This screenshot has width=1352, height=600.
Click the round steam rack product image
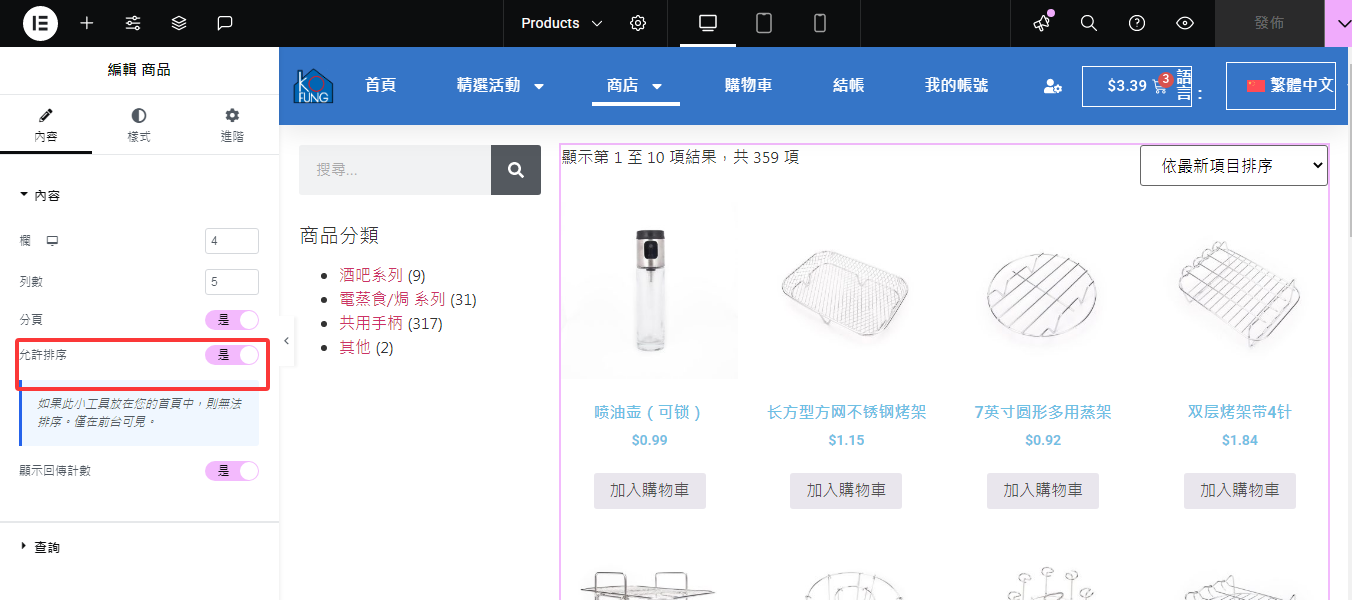(x=1043, y=290)
